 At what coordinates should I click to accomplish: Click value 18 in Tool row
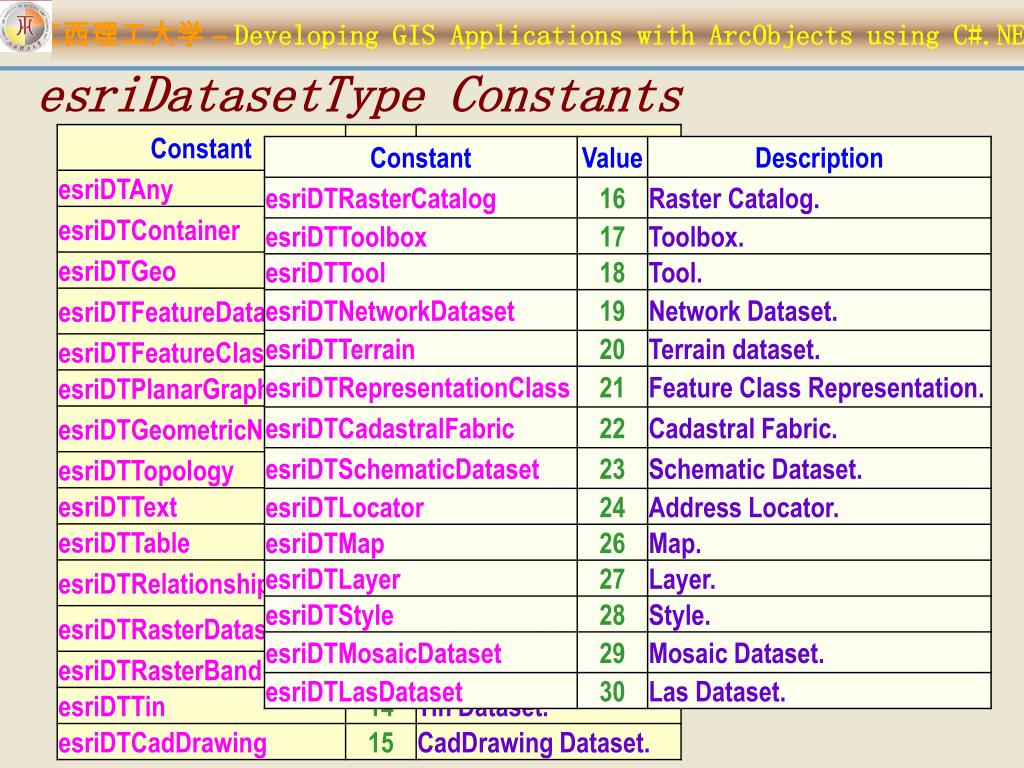click(612, 273)
